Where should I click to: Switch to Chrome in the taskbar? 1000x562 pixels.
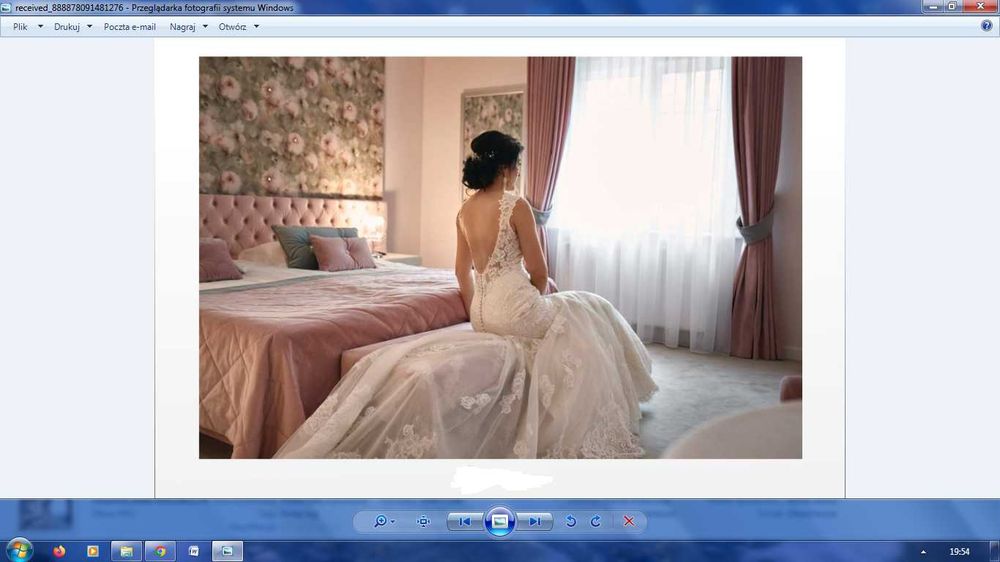coord(160,551)
